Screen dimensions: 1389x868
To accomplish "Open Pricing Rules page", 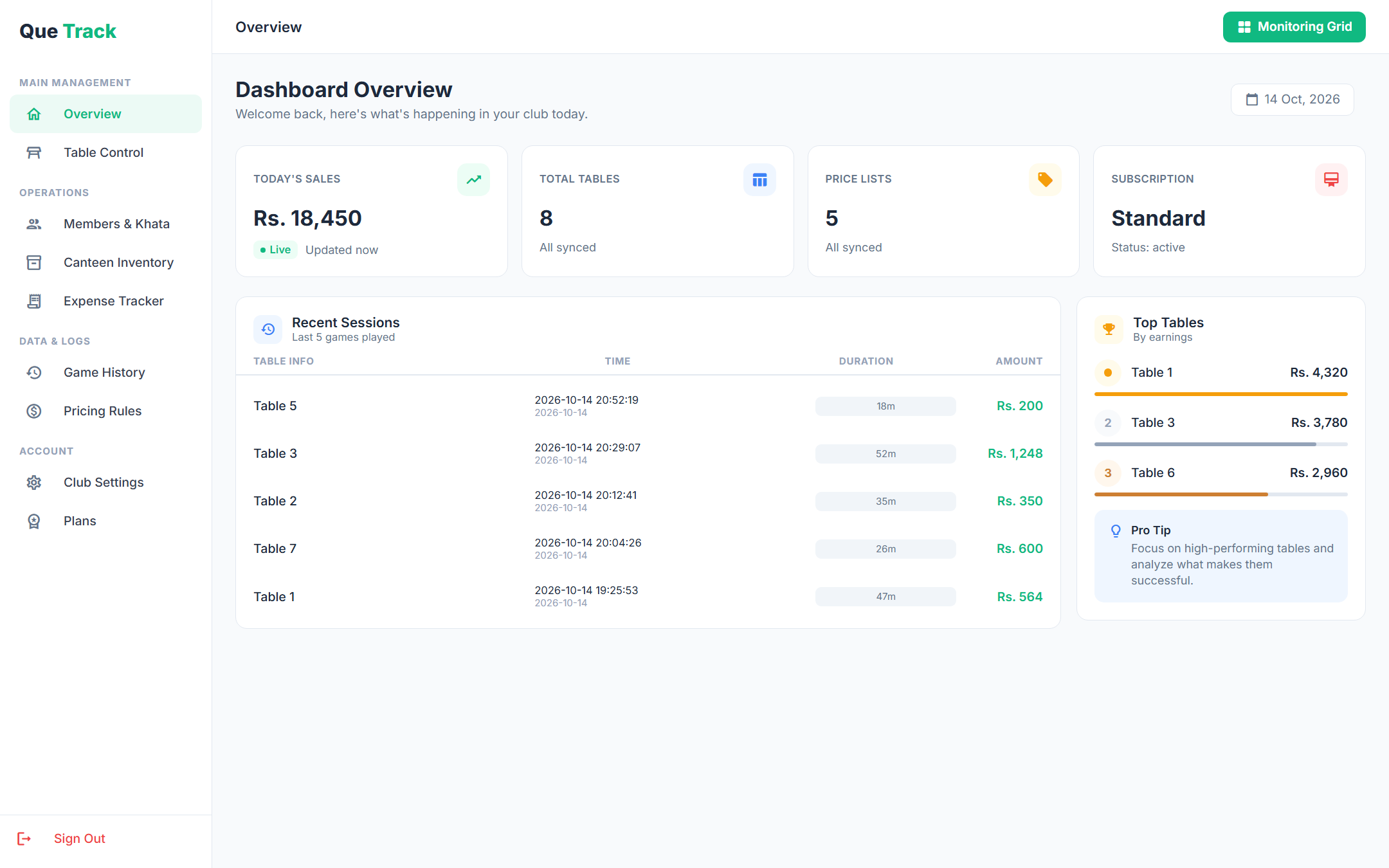I will (105, 411).
